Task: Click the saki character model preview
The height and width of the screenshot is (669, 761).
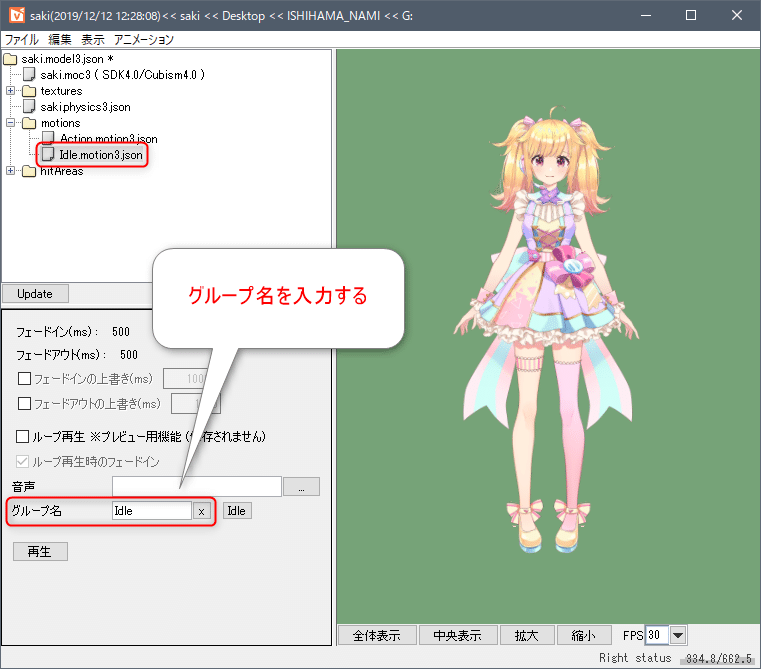Action: (546, 330)
